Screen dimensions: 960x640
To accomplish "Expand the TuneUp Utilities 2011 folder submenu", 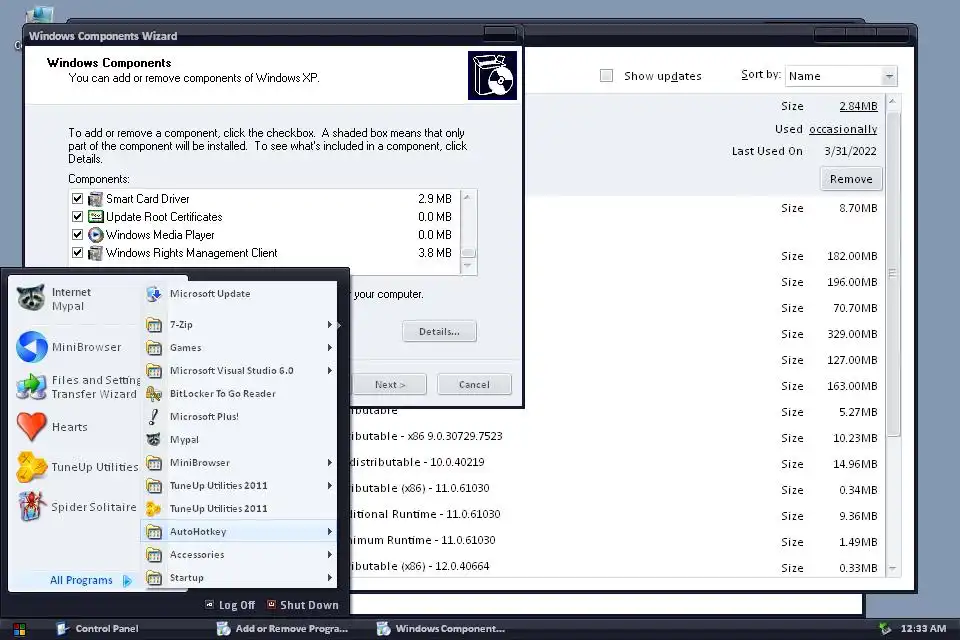I will pyautogui.click(x=329, y=486).
